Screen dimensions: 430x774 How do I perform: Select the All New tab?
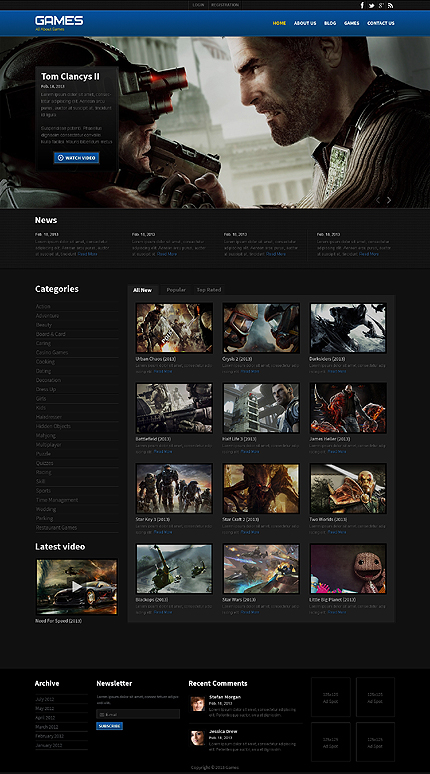tap(142, 290)
